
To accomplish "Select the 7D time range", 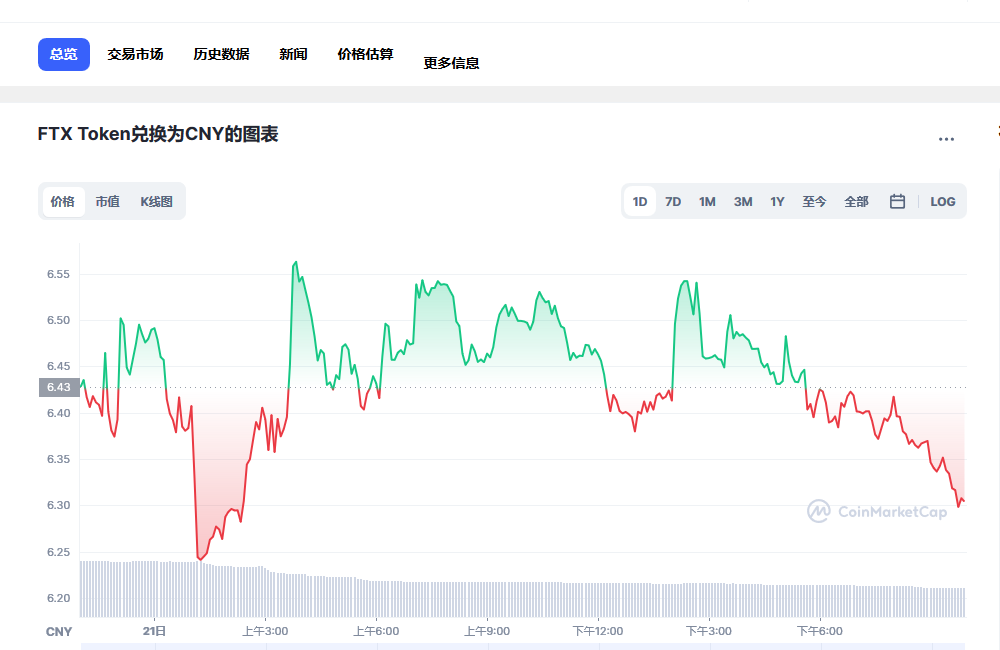I will point(672,200).
